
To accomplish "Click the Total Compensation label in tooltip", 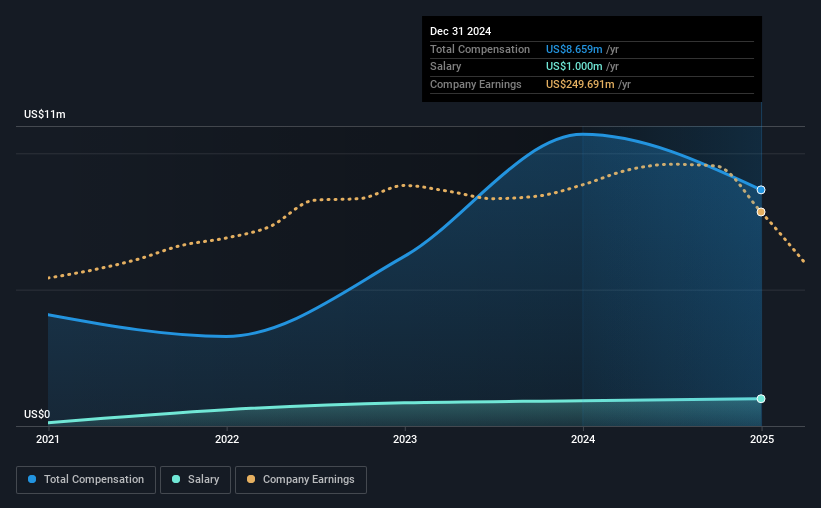I will [480, 49].
